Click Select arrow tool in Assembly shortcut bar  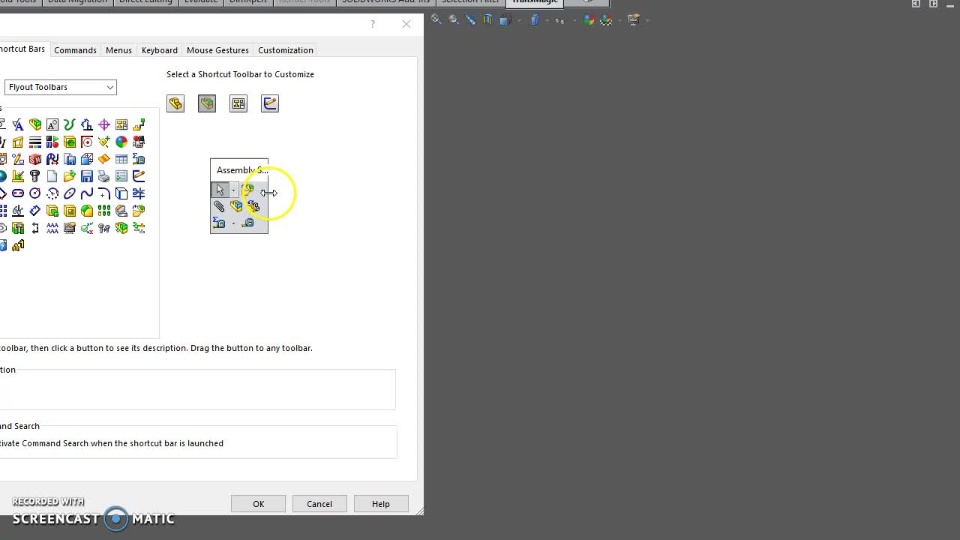220,190
